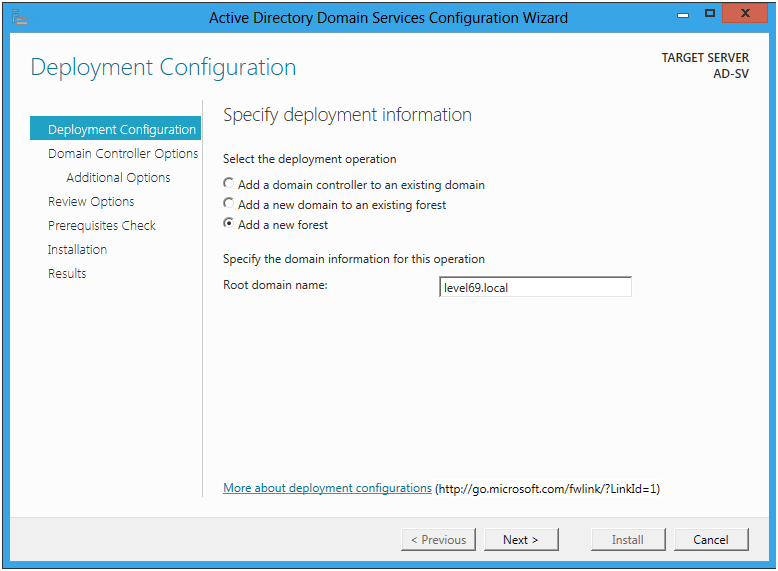Open More about deployment configurations link
778x571 pixels.
(x=327, y=488)
